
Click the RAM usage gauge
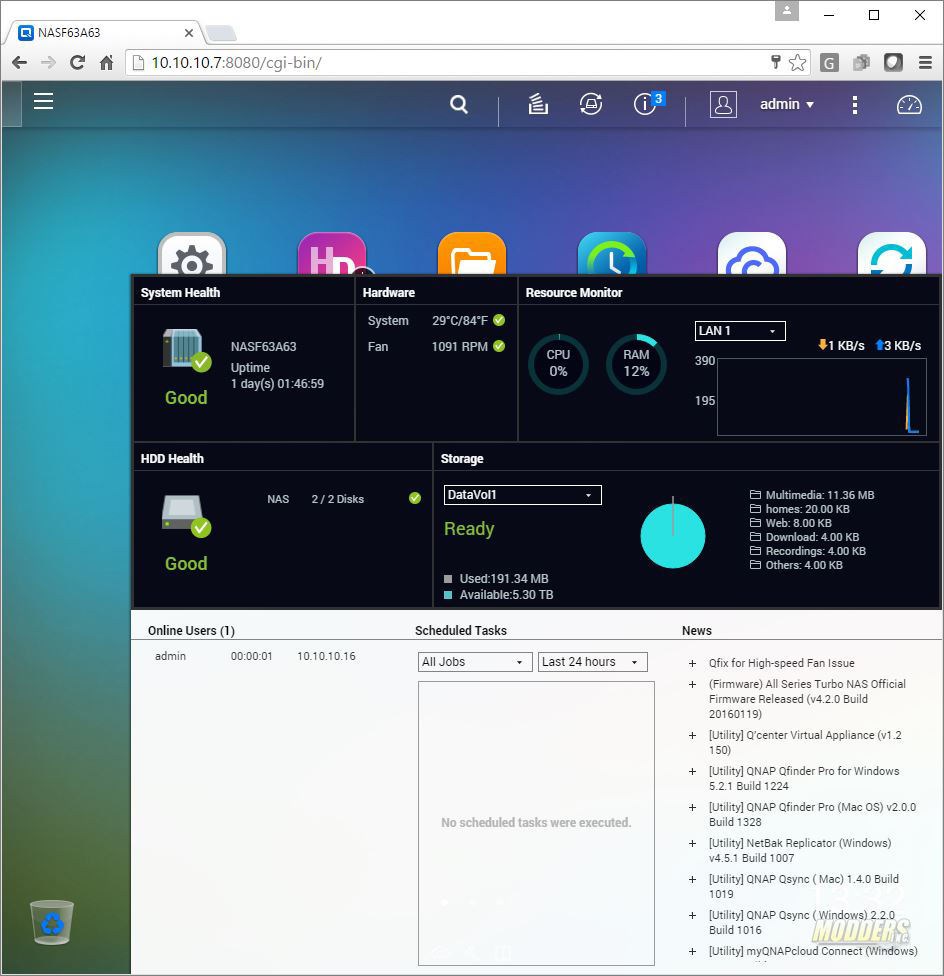[636, 364]
